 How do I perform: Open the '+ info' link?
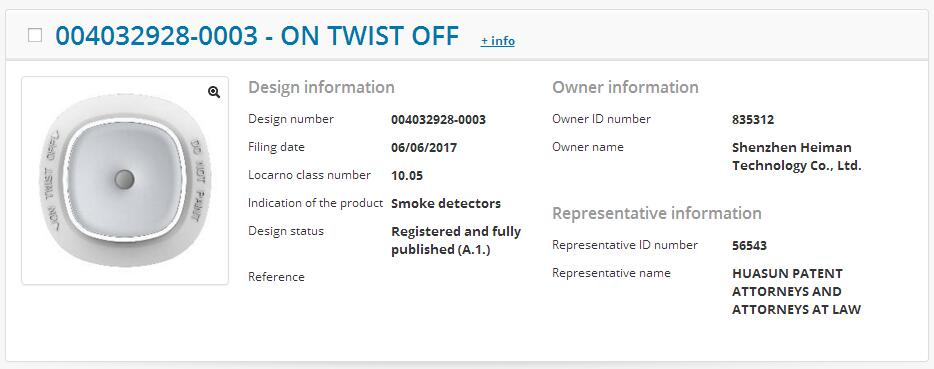(x=498, y=41)
